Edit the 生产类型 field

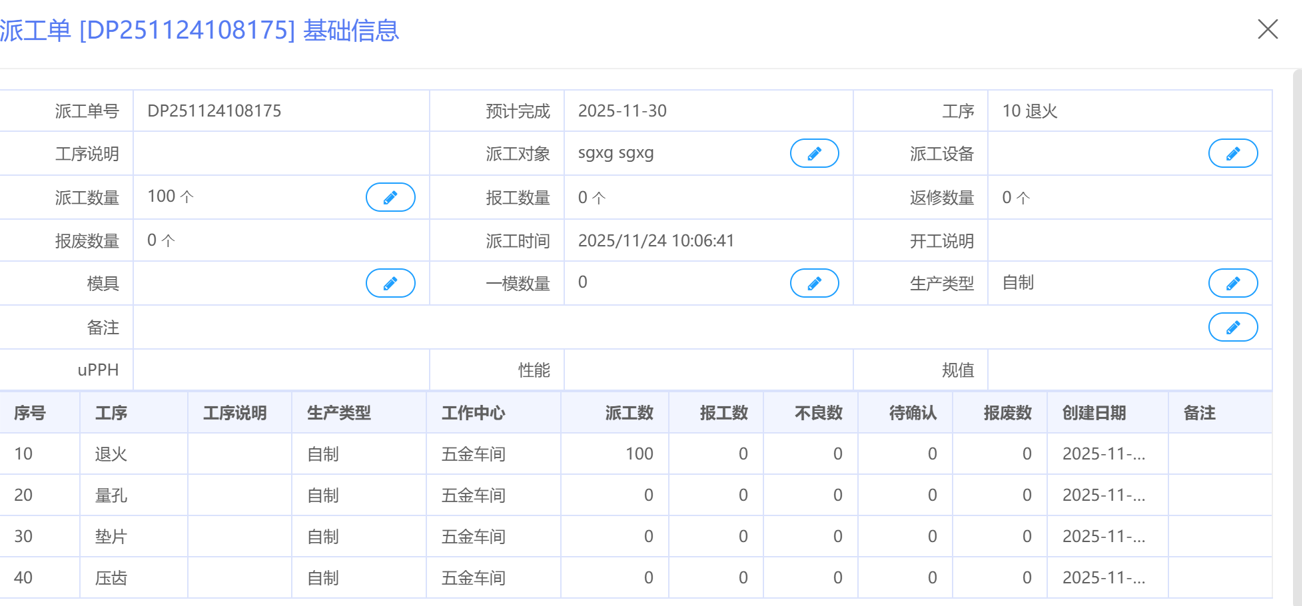click(x=1232, y=284)
